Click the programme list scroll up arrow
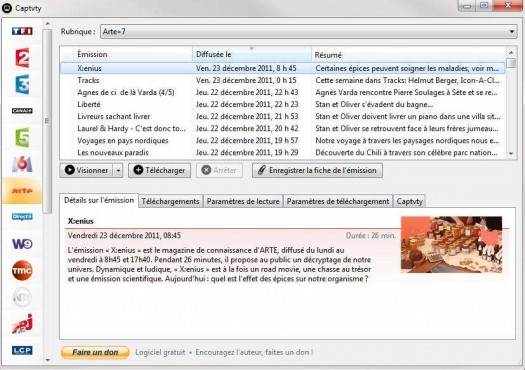This screenshot has width=525, height=370. point(511,53)
